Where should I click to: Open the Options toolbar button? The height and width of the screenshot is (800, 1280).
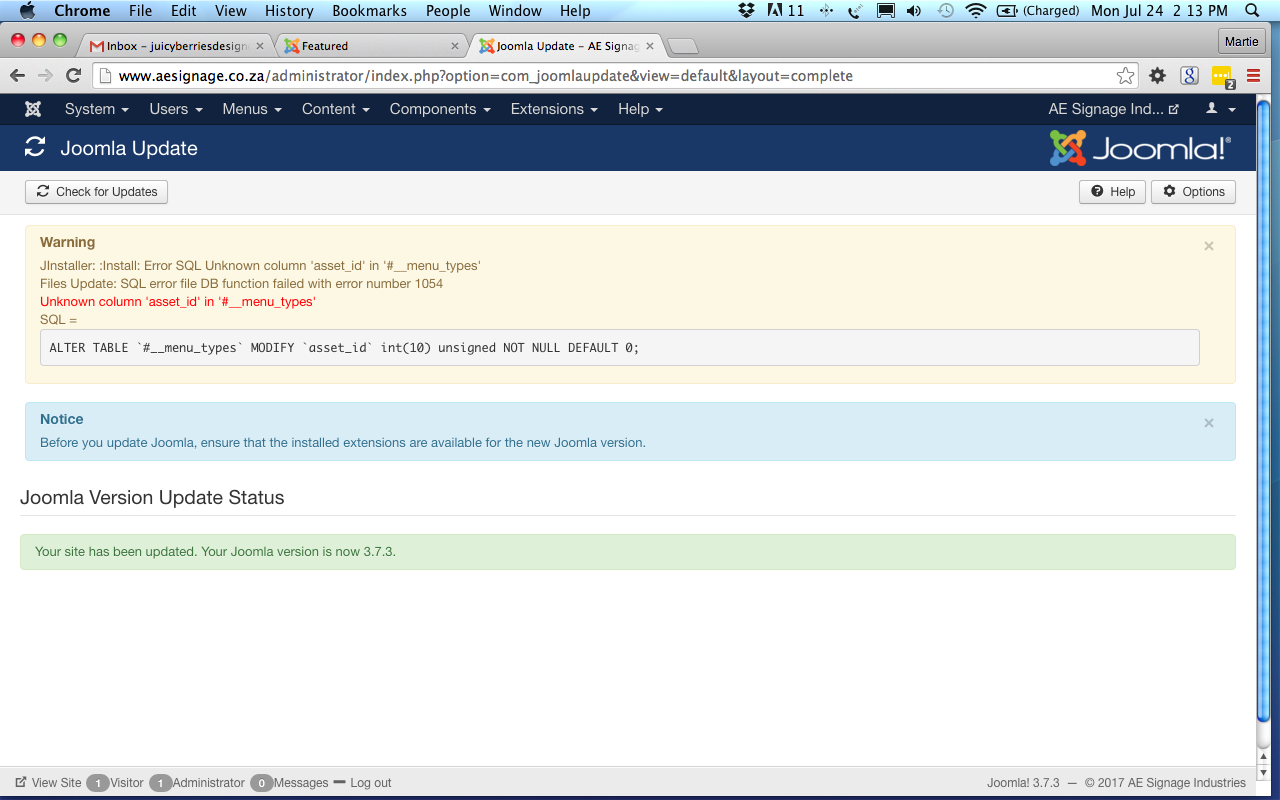pos(1194,191)
